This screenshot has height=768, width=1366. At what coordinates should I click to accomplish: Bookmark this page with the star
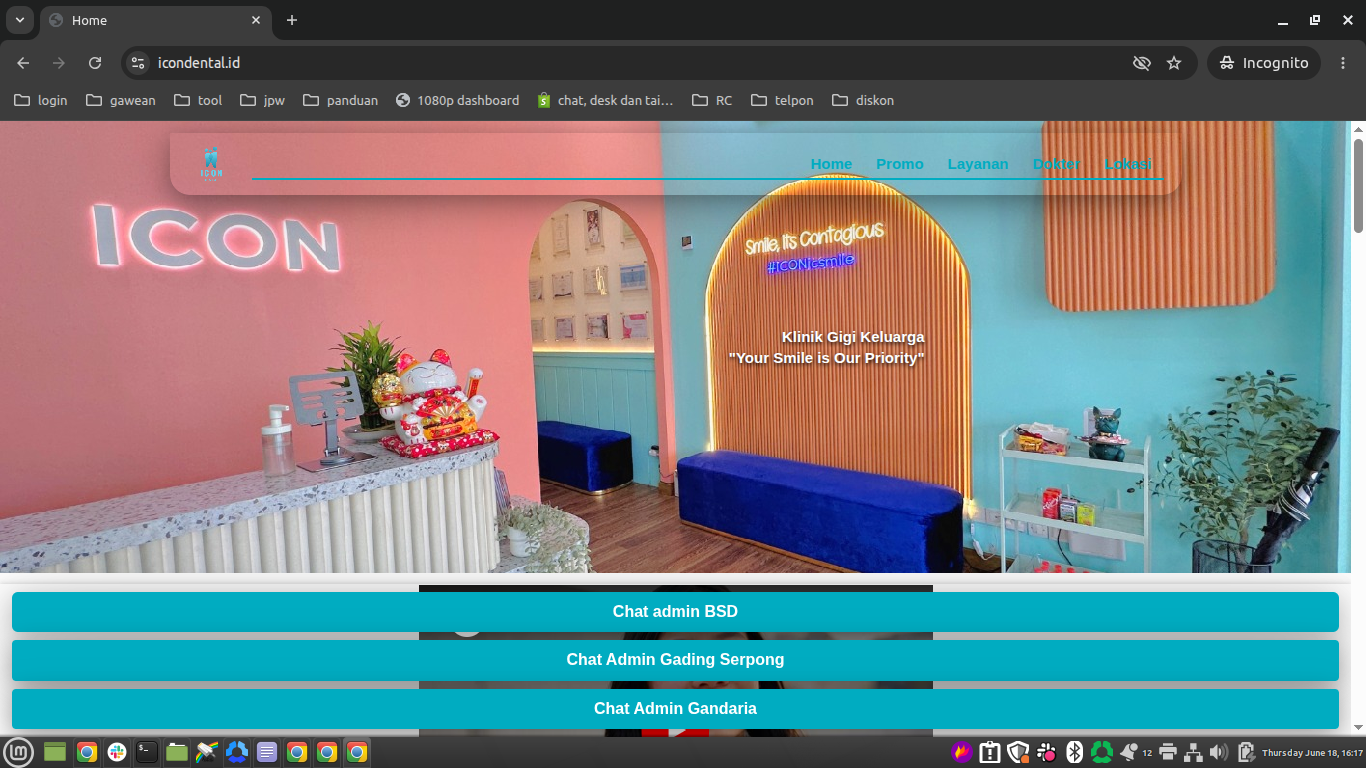pyautogui.click(x=1174, y=63)
